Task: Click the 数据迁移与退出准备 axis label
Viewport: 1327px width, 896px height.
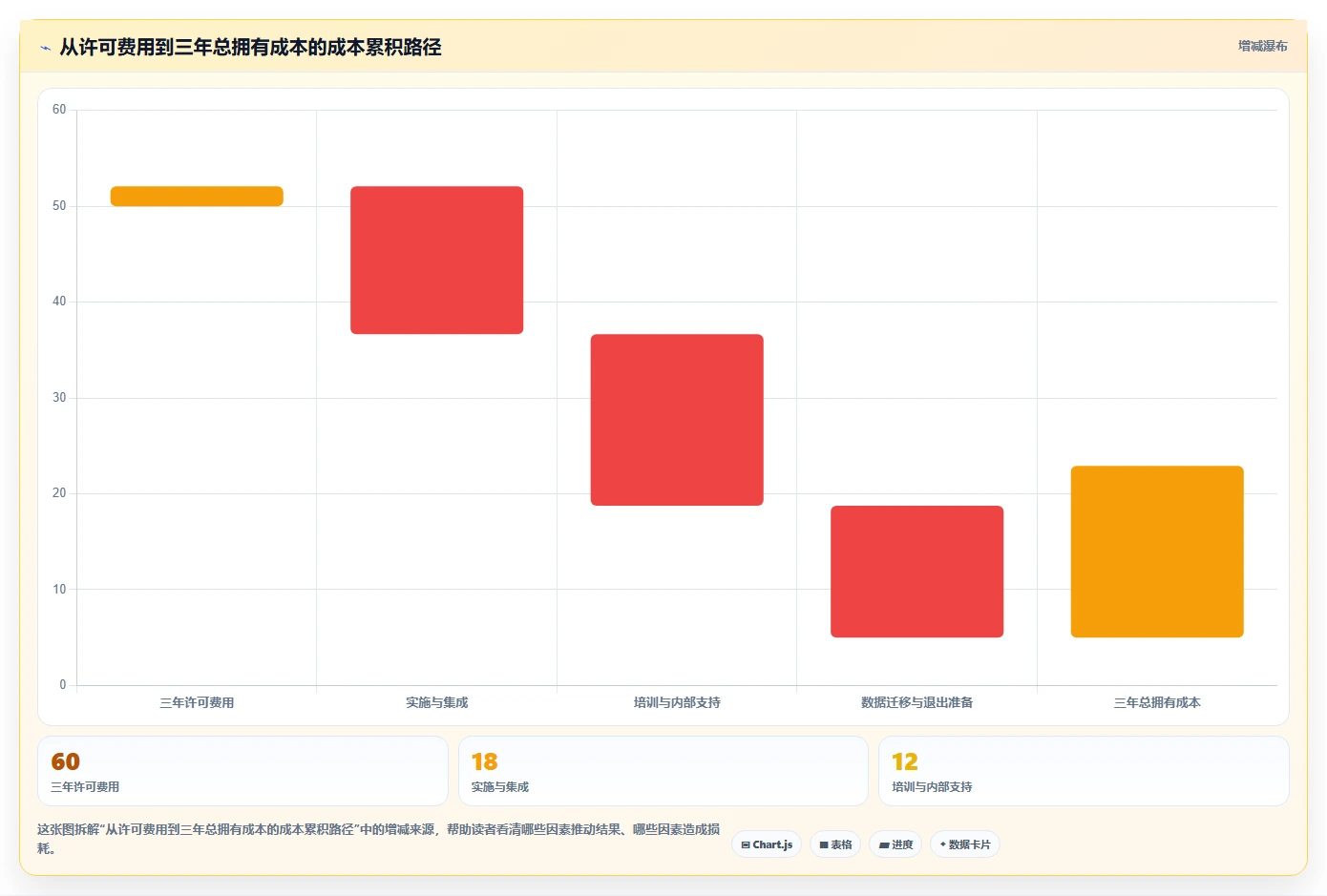Action: [x=916, y=702]
